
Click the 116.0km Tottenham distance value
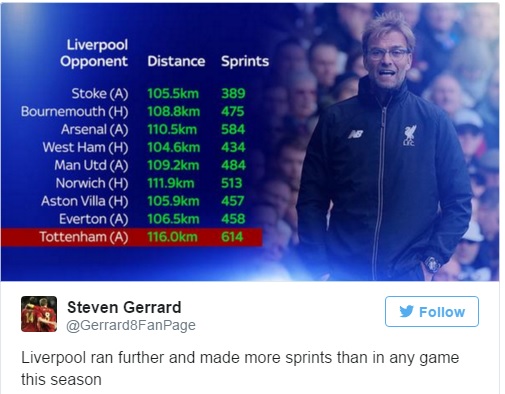coord(172,237)
